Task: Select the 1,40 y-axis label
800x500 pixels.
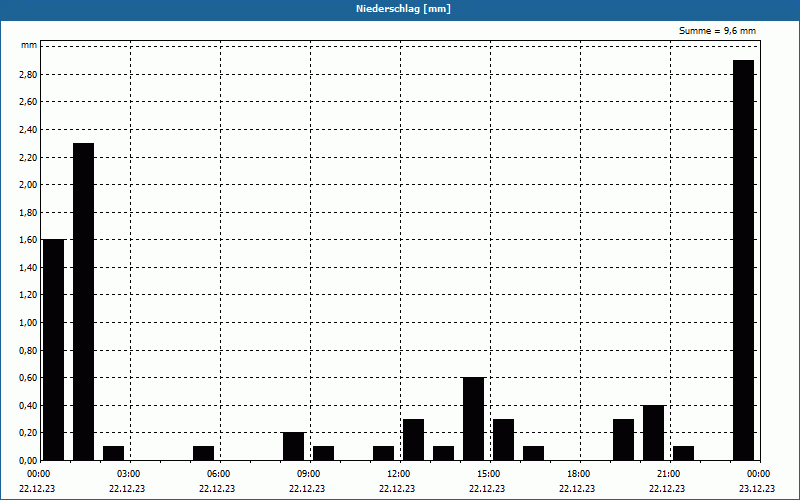Action: pyautogui.click(x=28, y=267)
